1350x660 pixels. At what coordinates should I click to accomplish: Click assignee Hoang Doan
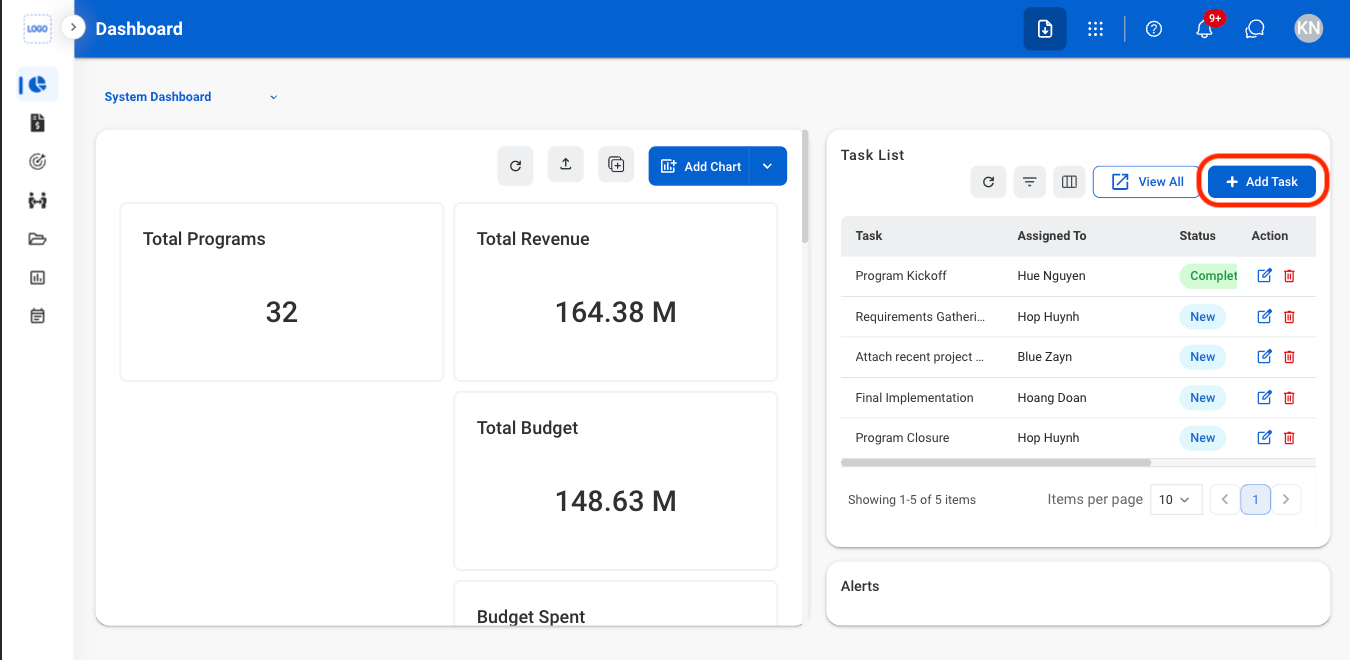coord(1051,398)
